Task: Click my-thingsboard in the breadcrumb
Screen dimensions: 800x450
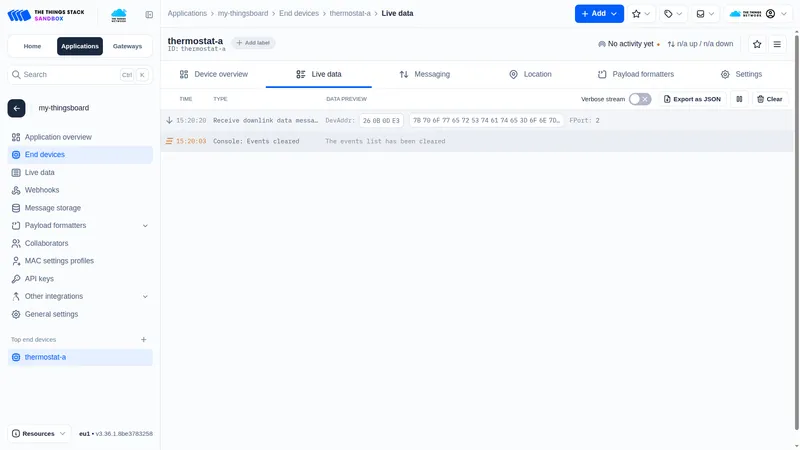Action: point(243,13)
